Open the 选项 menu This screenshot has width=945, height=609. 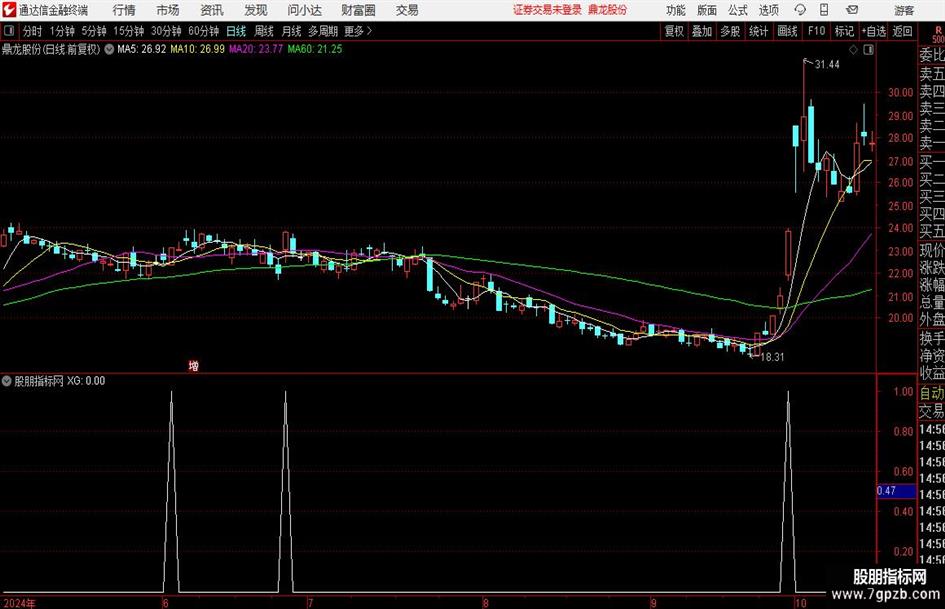[x=769, y=10]
